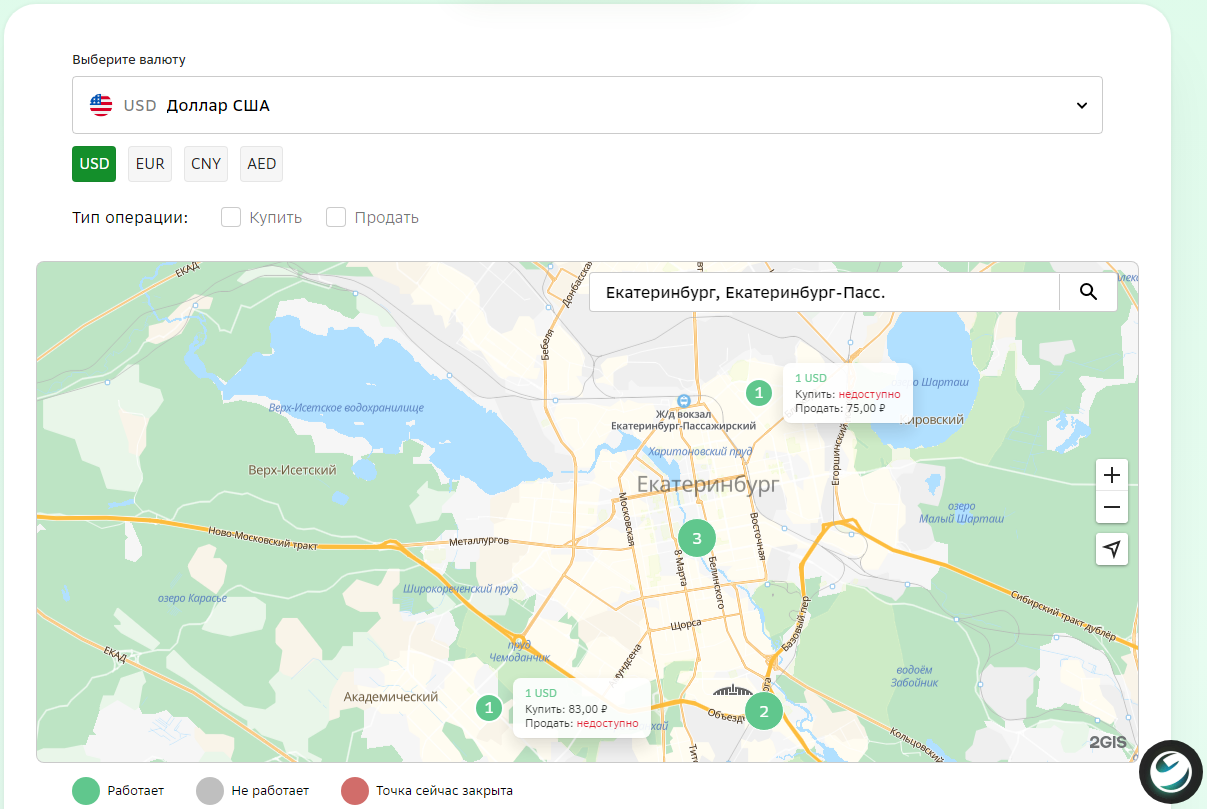This screenshot has width=1207, height=809.
Task: Click marker 1 near Академический
Action: pyautogui.click(x=488, y=709)
